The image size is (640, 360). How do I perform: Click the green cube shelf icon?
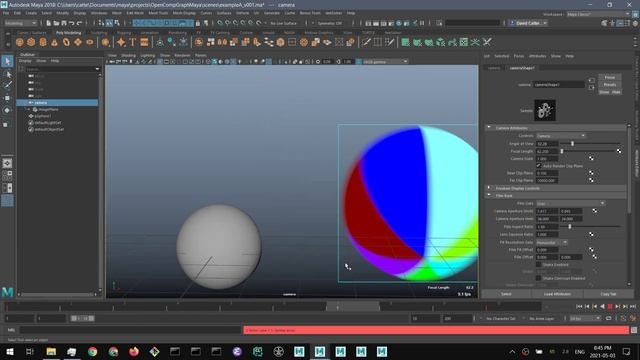[441, 42]
